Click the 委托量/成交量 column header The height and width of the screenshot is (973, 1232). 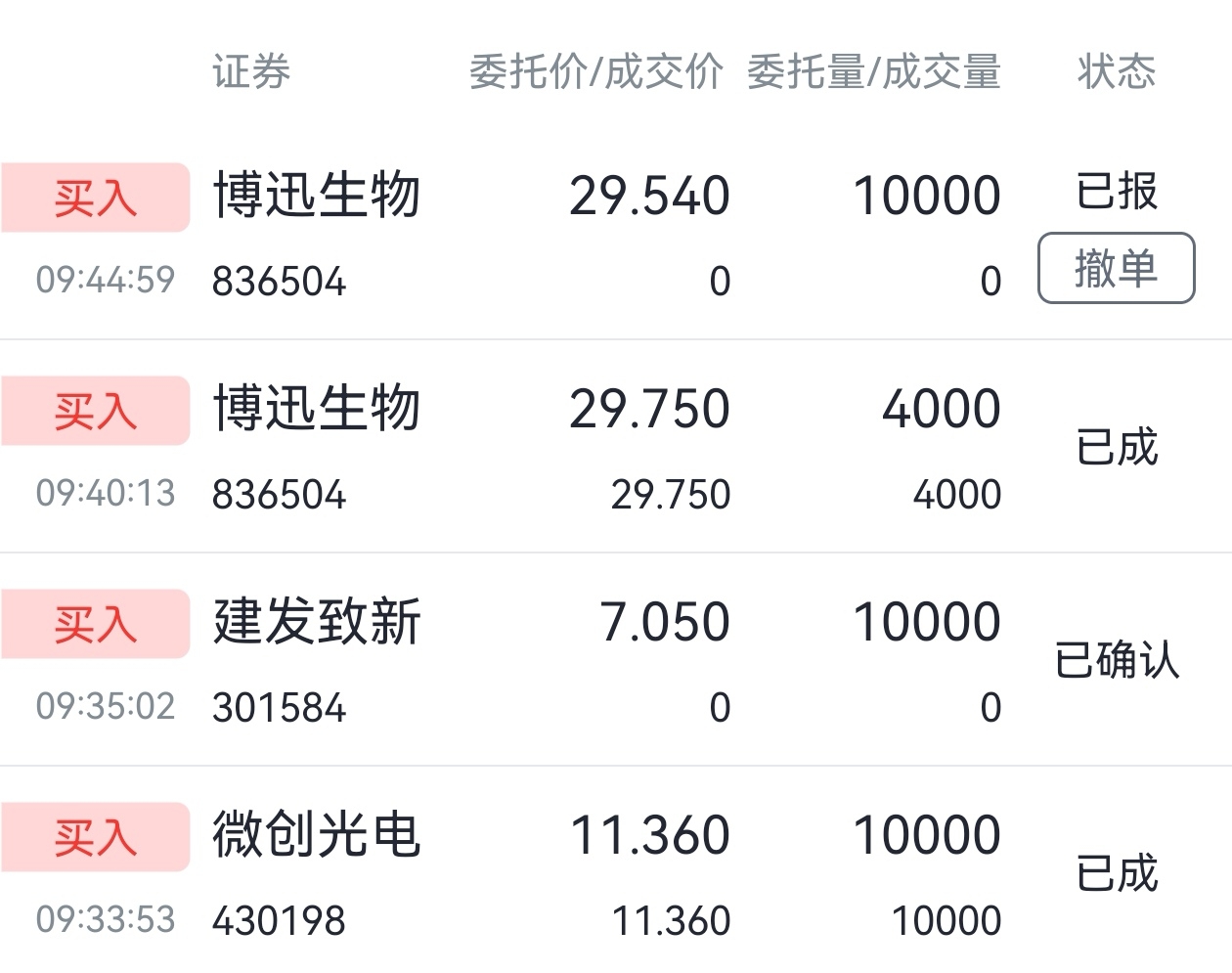click(x=873, y=72)
